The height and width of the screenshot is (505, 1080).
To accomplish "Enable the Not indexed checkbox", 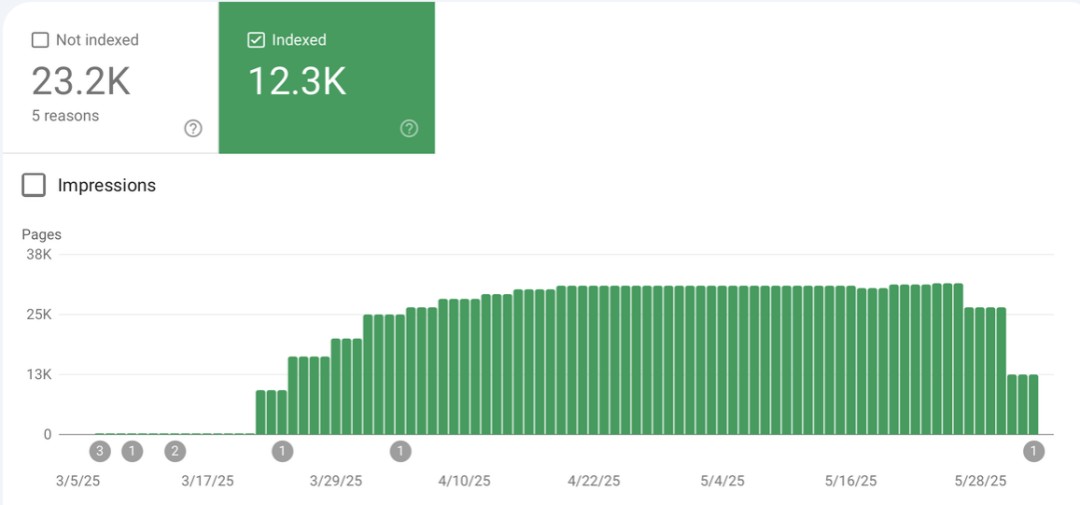I will click(40, 40).
